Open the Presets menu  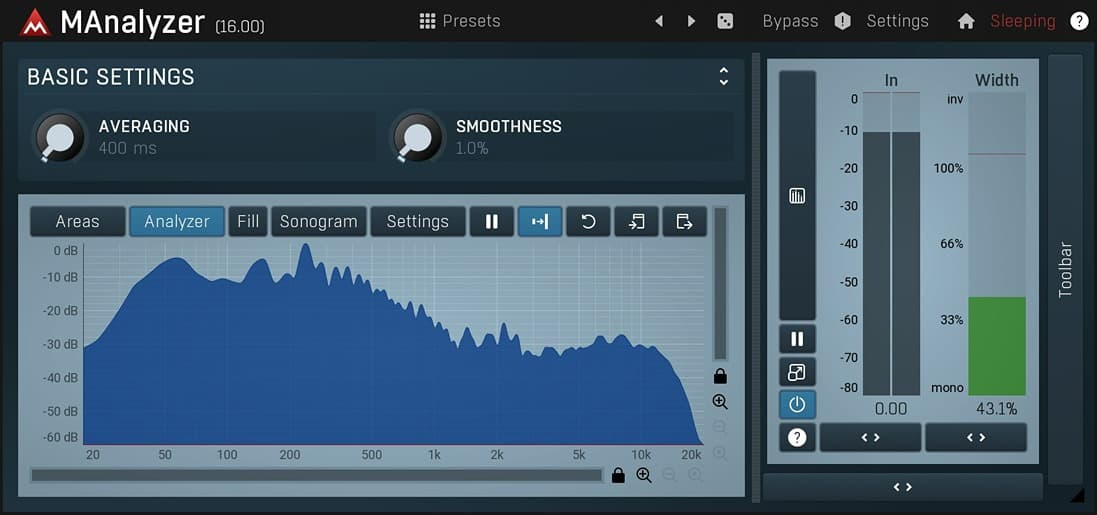(459, 21)
